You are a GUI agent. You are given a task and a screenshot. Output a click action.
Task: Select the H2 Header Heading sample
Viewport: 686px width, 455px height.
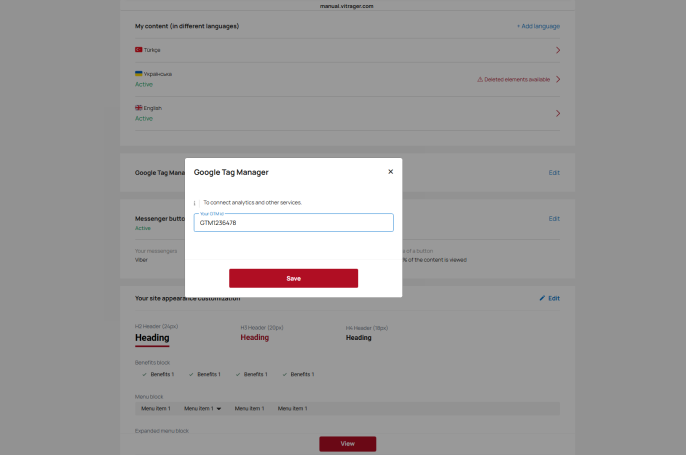[152, 338]
